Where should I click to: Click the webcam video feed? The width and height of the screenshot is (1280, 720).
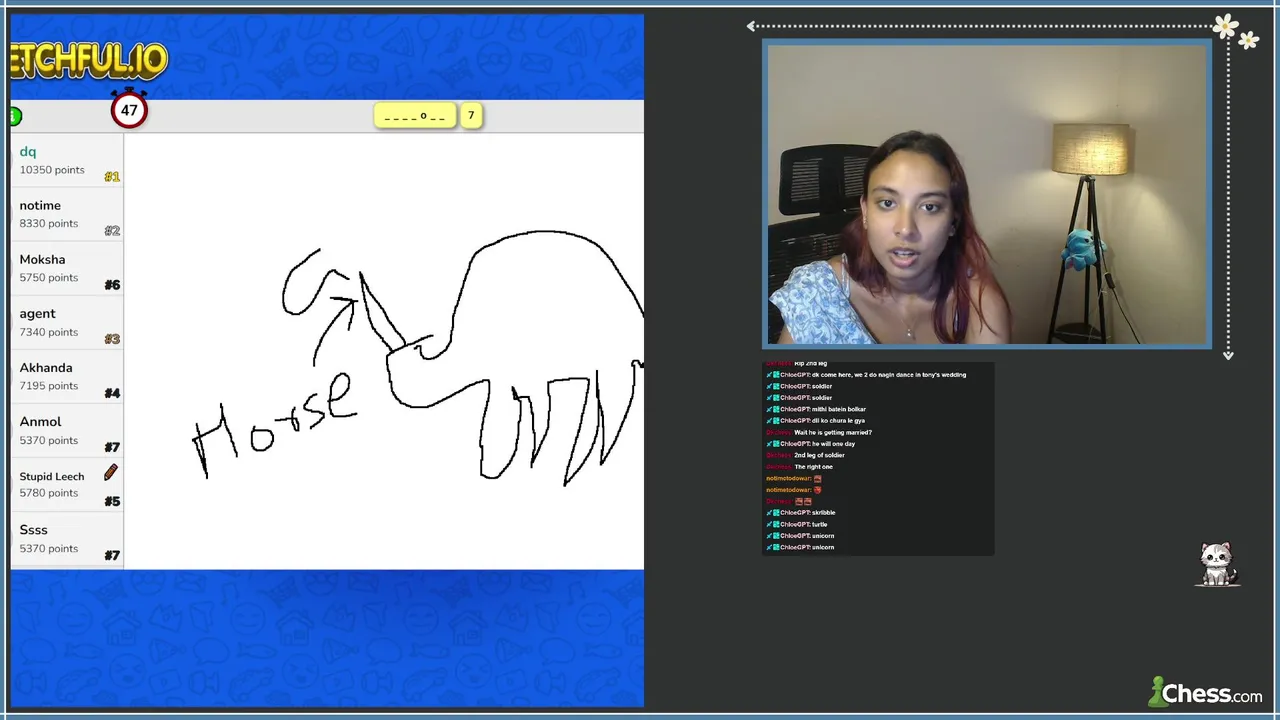(987, 194)
